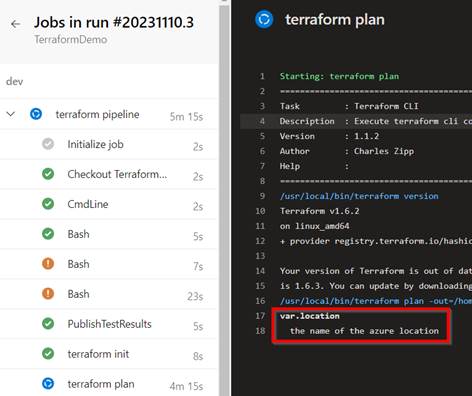Select the CmdLine step
Screen dimensions: 472x396
[x=108, y=204]
